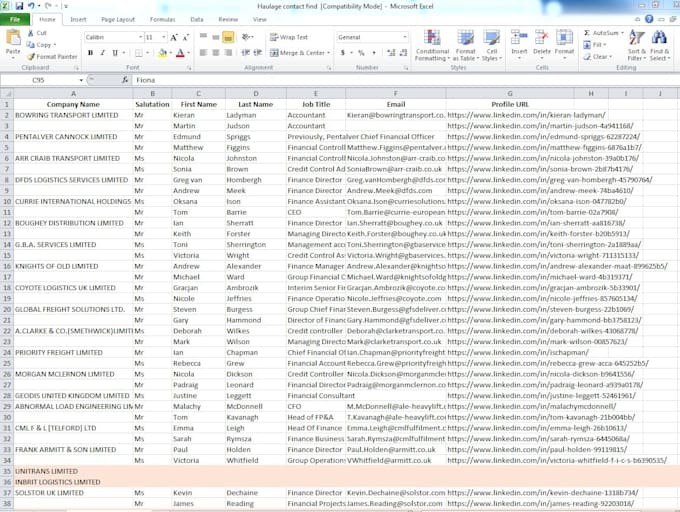
Task: Click Increase Decimal icon
Action: point(391,53)
